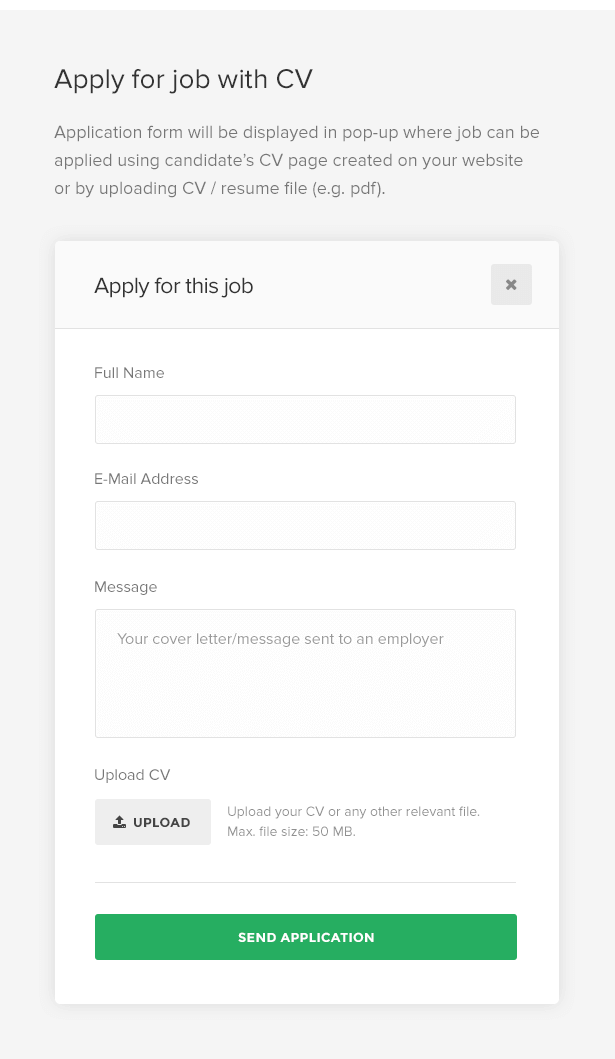This screenshot has height=1059, width=615.
Task: Click the Message field label
Action: click(125, 587)
